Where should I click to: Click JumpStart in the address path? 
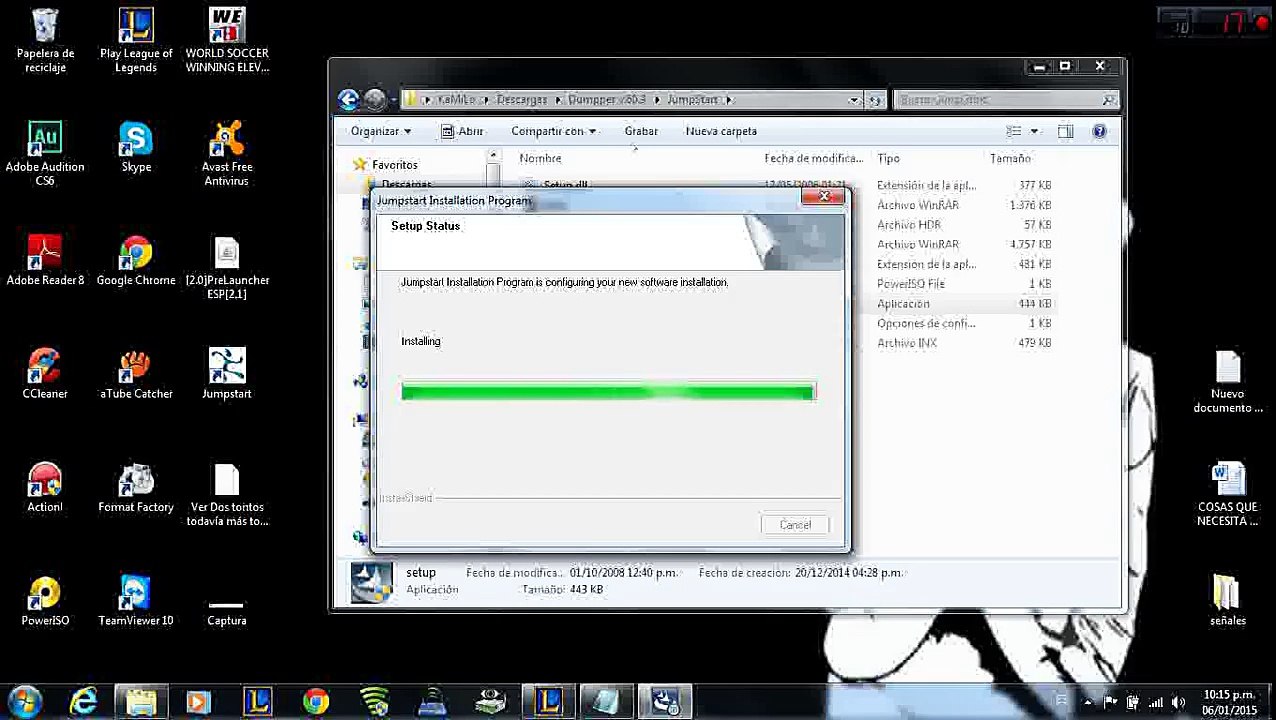click(693, 100)
